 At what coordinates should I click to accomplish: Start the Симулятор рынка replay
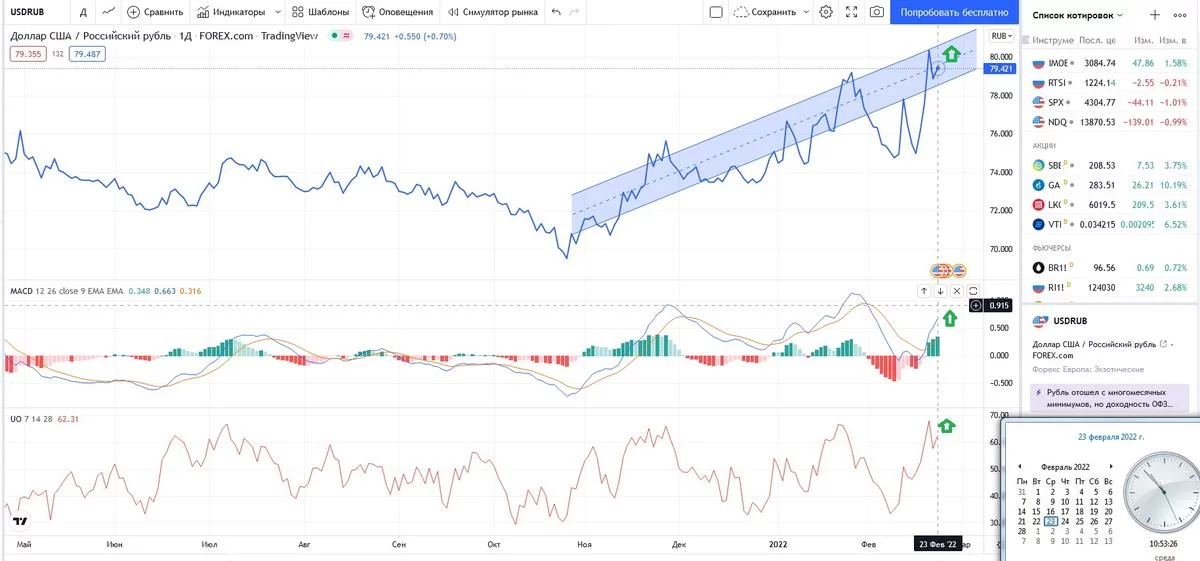[491, 12]
